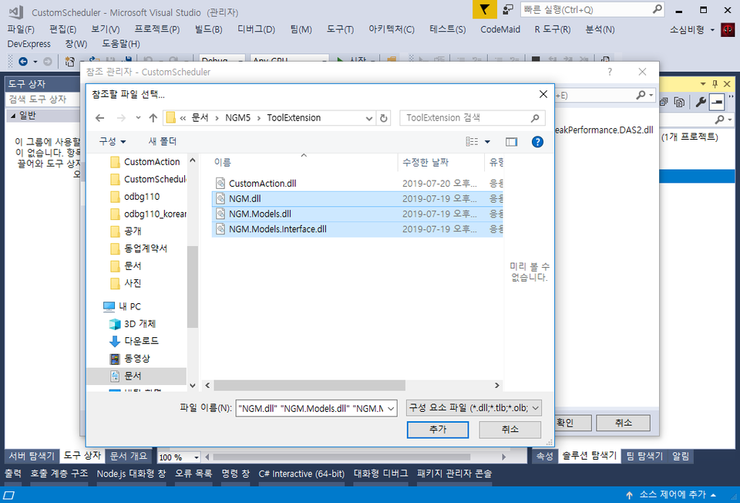Open the C# Interactive (64-bit) tab
Viewport: 740px width, 503px height.
(x=301, y=474)
